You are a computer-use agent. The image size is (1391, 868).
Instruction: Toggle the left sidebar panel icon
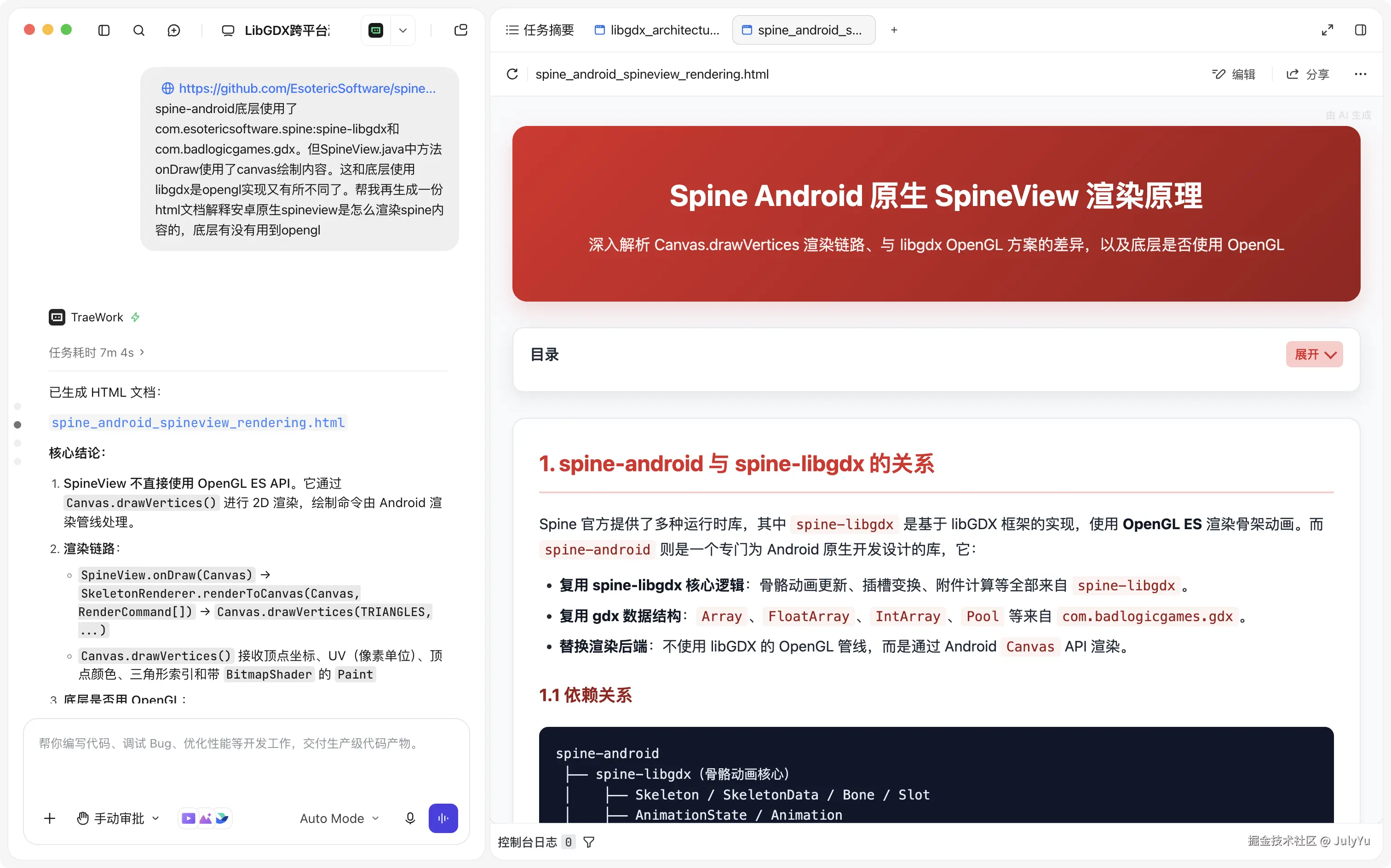pos(104,30)
